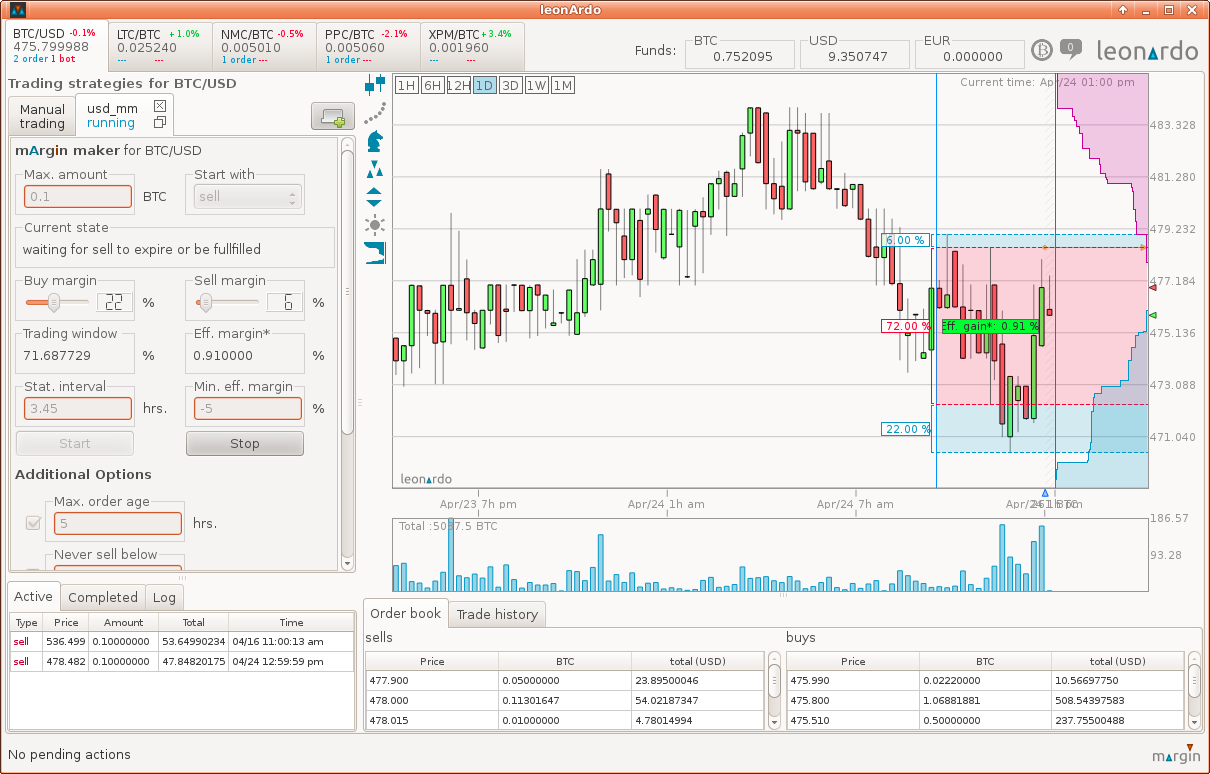Click the BTC funds value 0.752095
The image size is (1210, 774).
coord(742,56)
